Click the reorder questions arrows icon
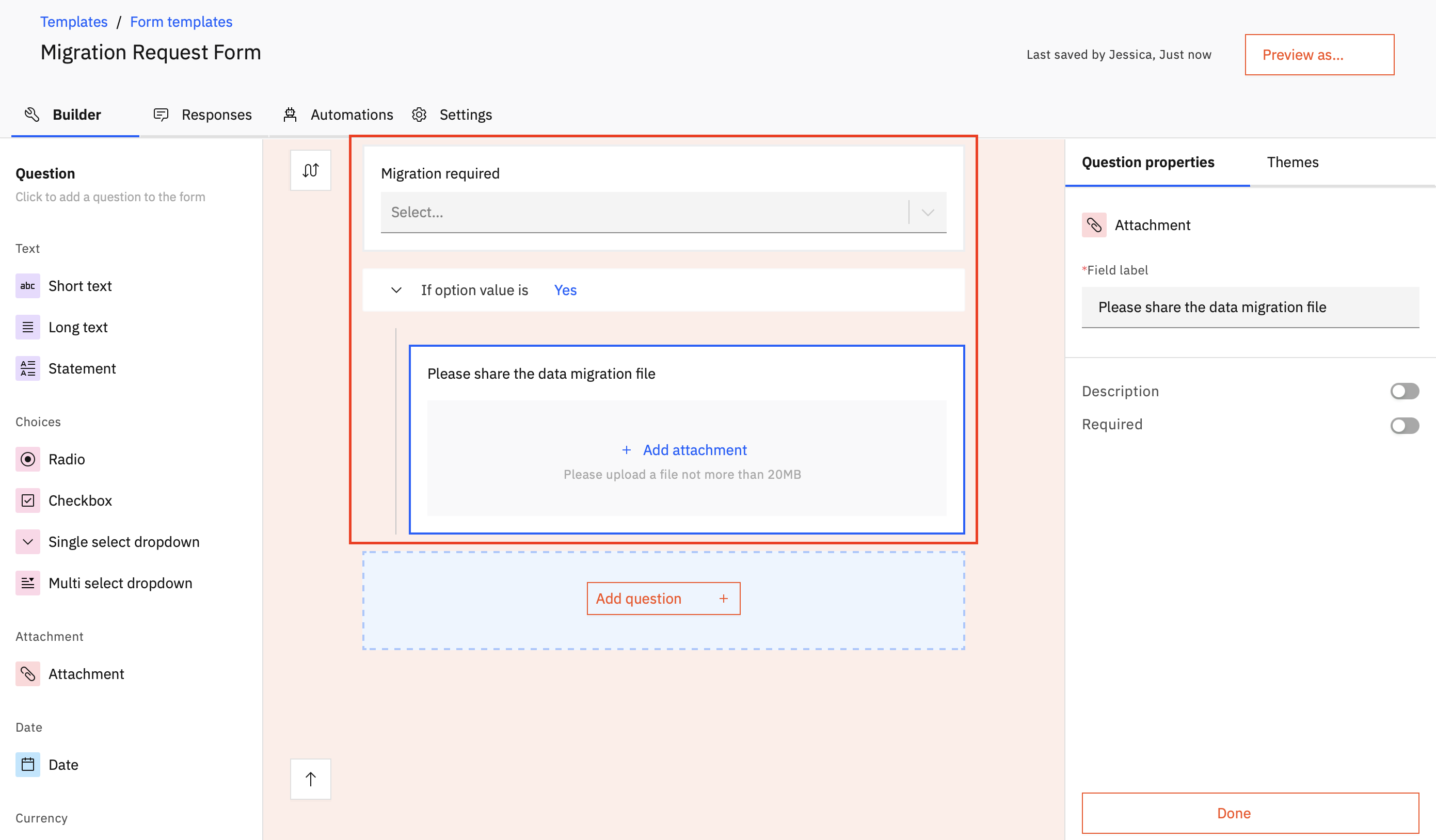Viewport: 1436px width, 840px height. pos(310,170)
